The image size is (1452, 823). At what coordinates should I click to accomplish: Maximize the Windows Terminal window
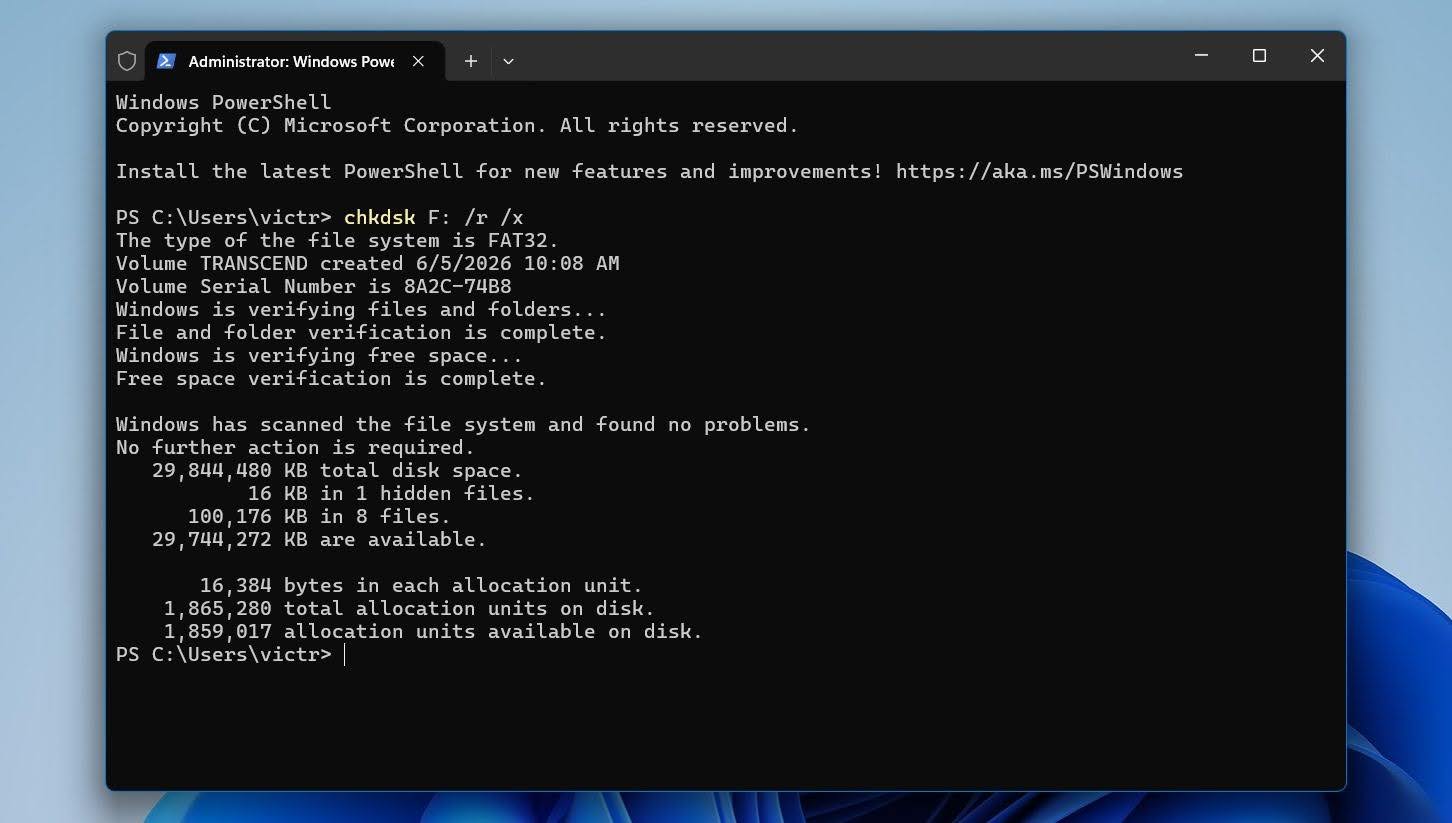coord(1260,56)
